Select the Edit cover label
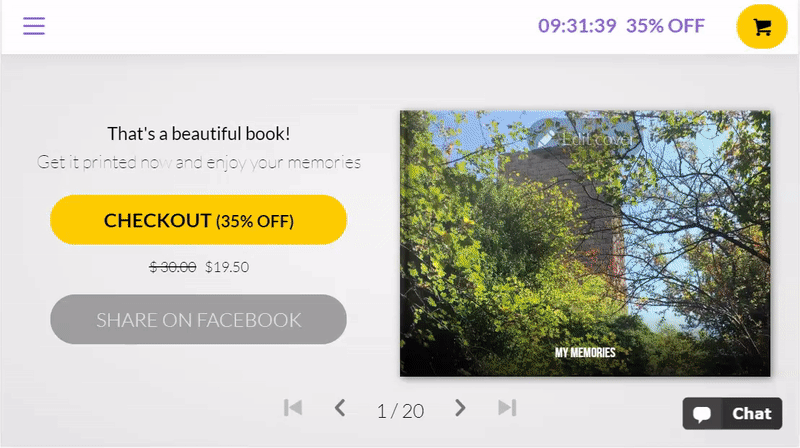The width and height of the screenshot is (800, 448). coord(597,139)
